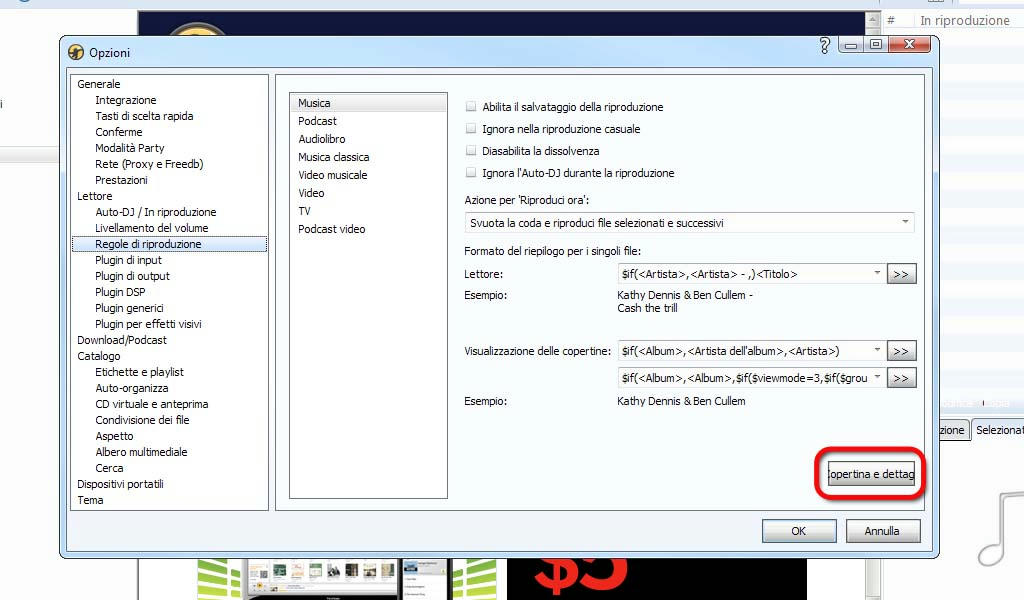Select the Video entry in the type list
Screen dimensions: 1024x600
click(x=312, y=193)
